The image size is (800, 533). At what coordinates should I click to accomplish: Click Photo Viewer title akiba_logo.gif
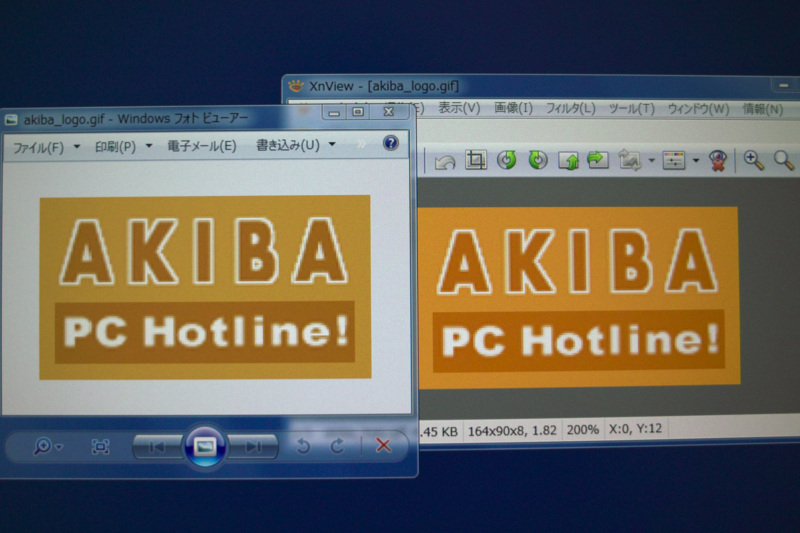tap(64, 120)
